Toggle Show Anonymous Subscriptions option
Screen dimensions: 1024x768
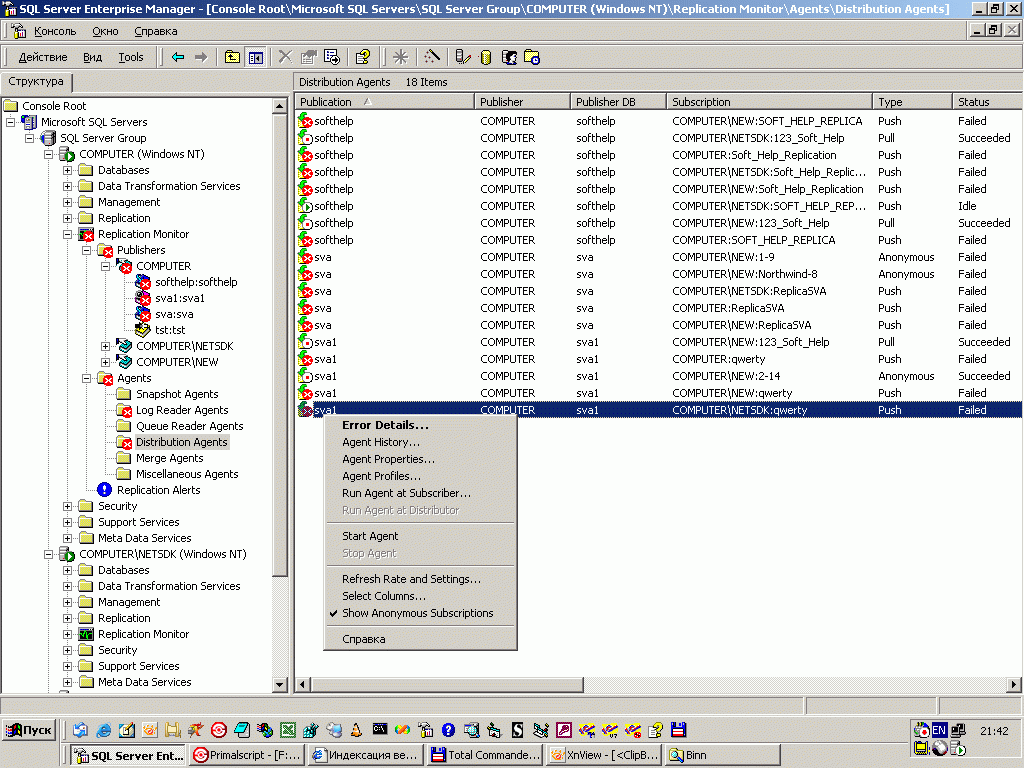tap(418, 613)
